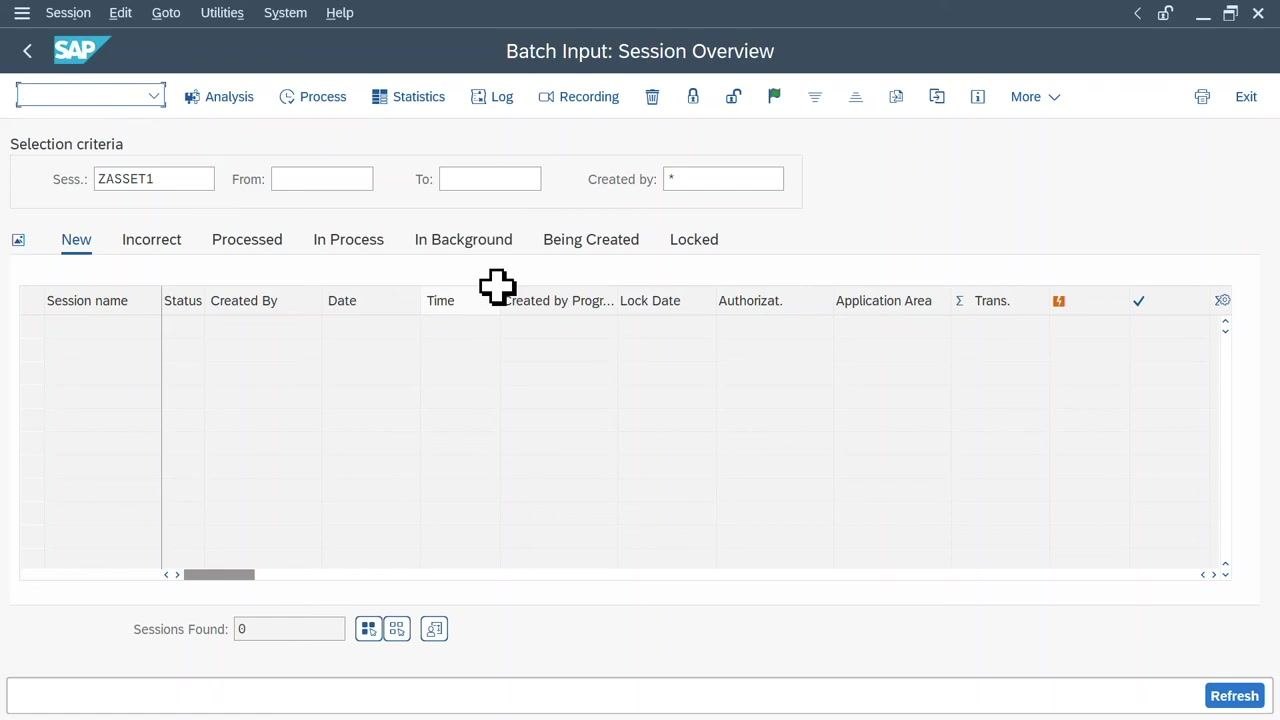Screen dimensions: 1280x720
Task: Start the Process action
Action: click(x=313, y=97)
